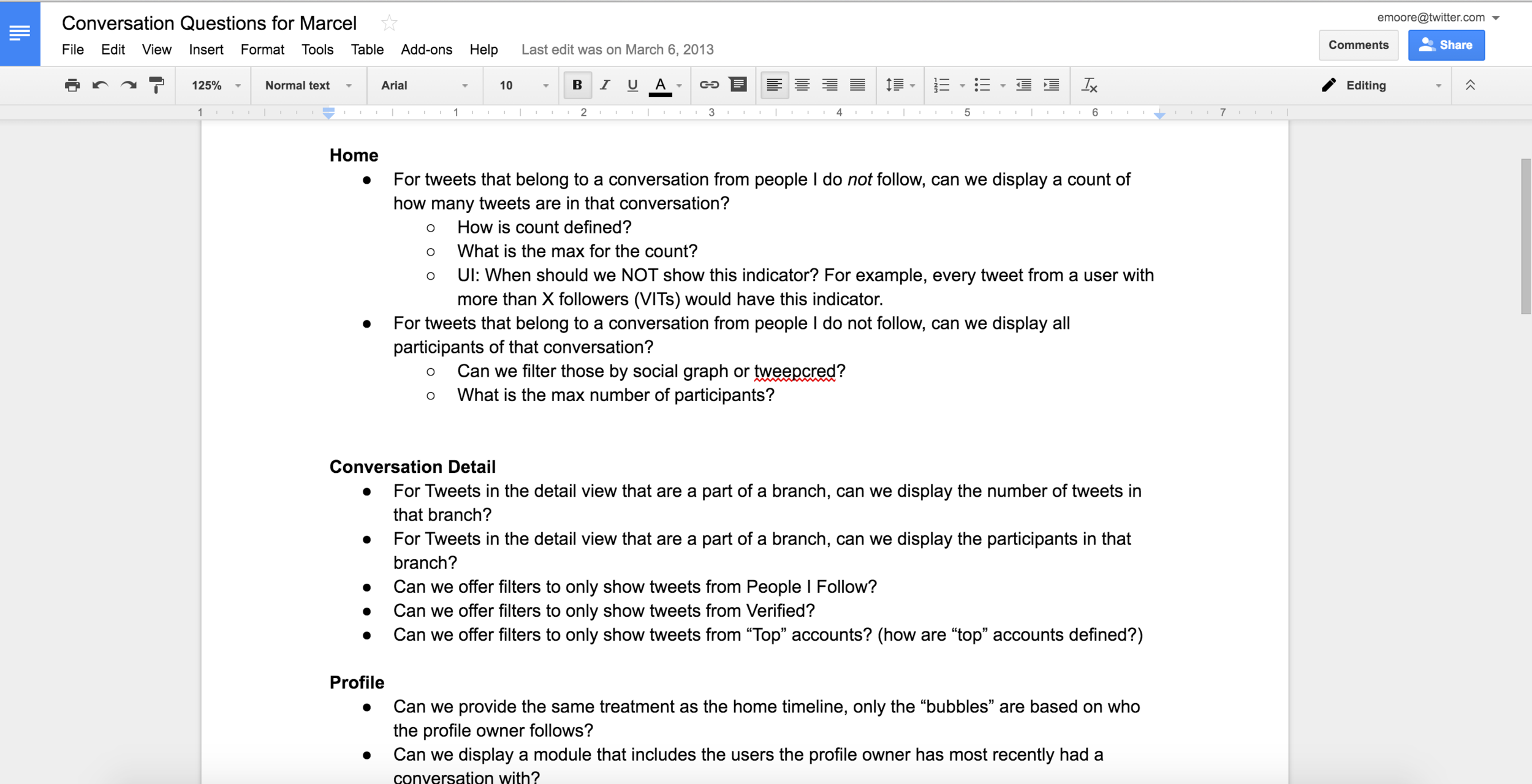Image resolution: width=1532 pixels, height=784 pixels.
Task: Open the Table menu
Action: [367, 50]
